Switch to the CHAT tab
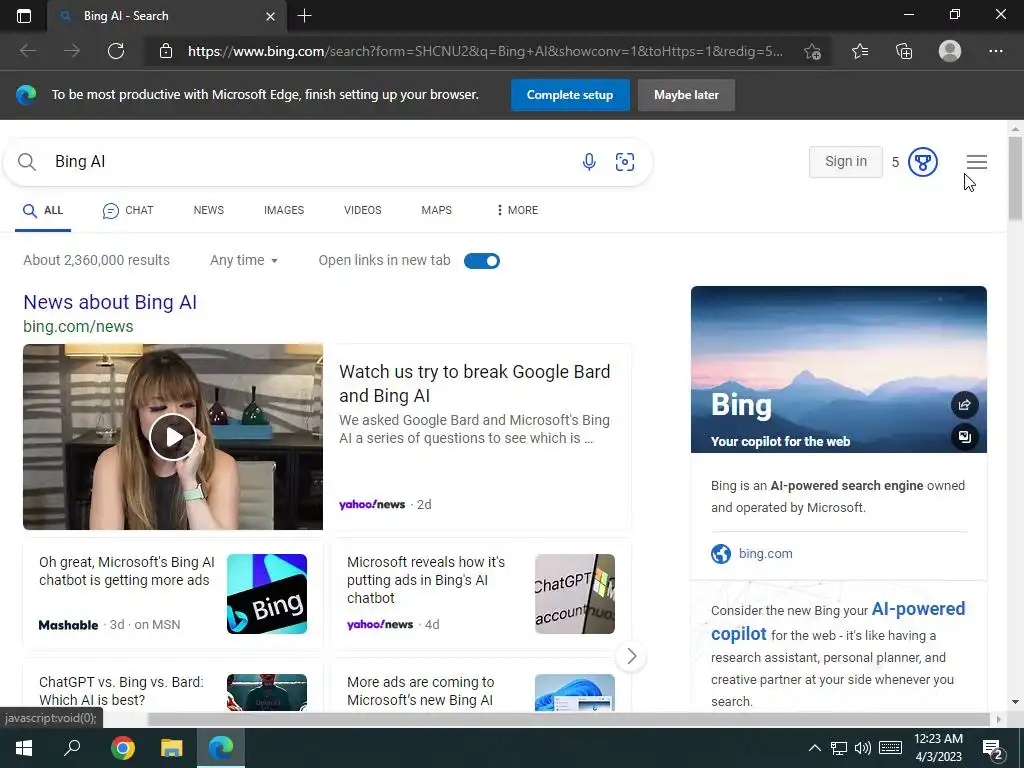1024x768 pixels. click(128, 210)
